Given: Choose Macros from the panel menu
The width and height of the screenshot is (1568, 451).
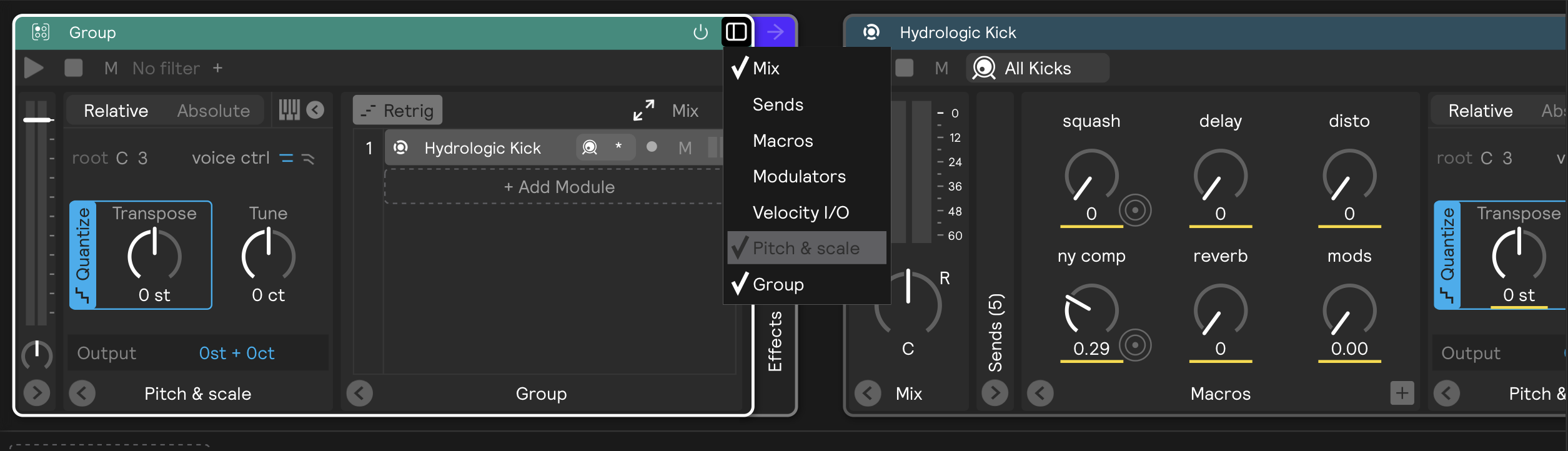Looking at the screenshot, I should pos(807,141).
